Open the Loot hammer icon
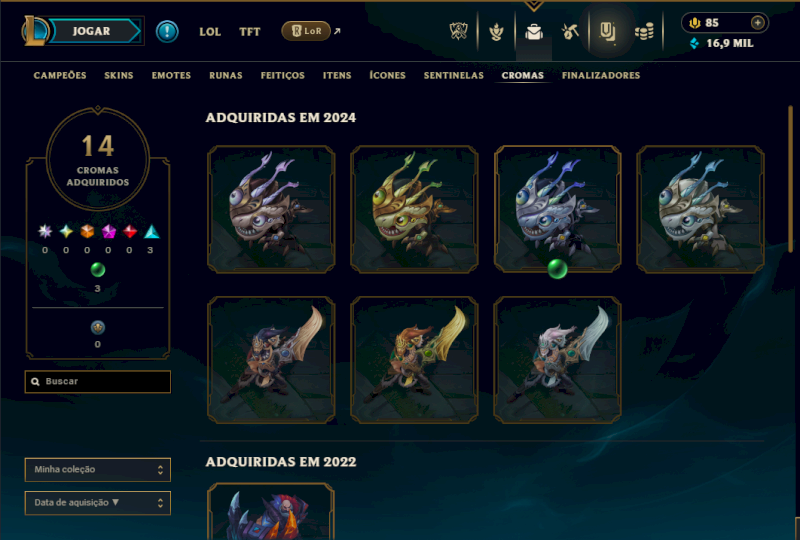Screen dimensions: 800x540 570,32
